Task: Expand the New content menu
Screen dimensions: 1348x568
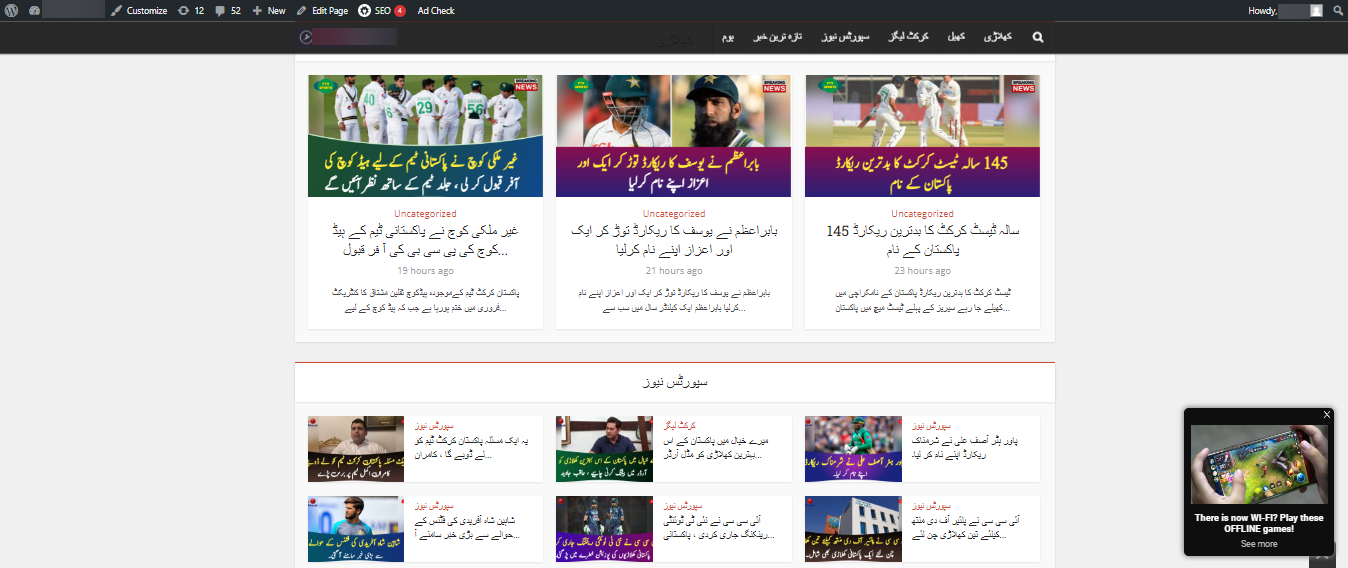Action: pyautogui.click(x=269, y=10)
